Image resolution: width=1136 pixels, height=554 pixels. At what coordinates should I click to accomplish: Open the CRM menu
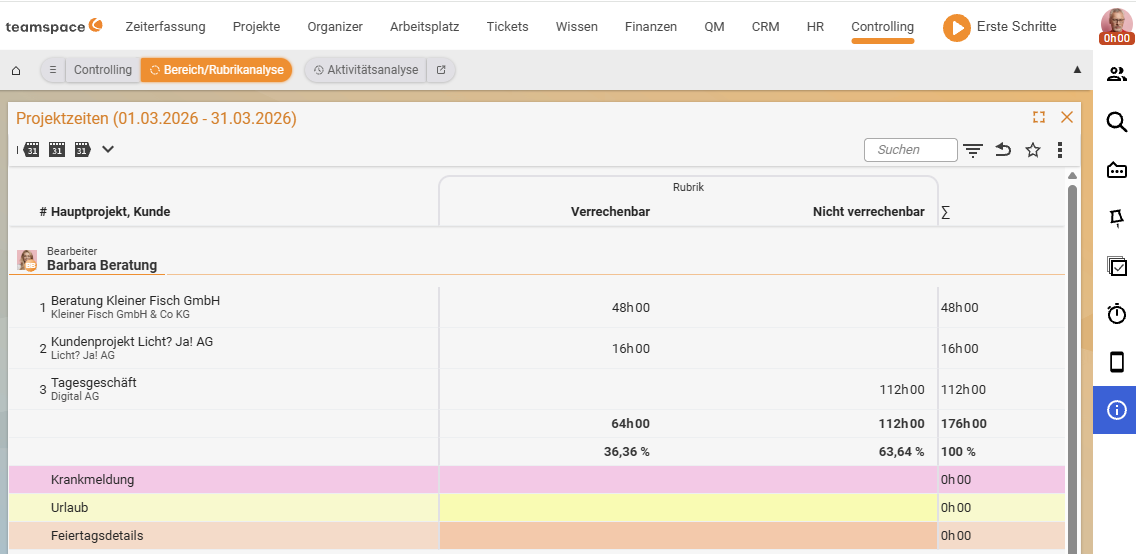766,27
